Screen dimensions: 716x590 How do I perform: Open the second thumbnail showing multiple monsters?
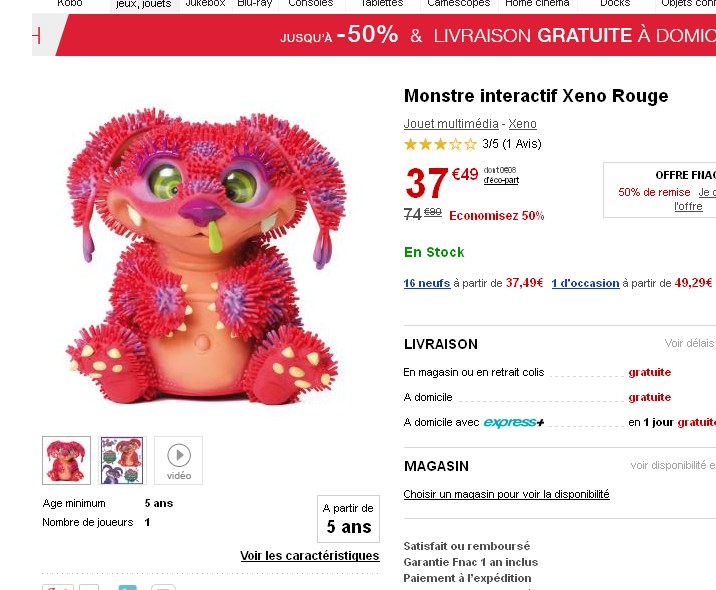[x=122, y=460]
